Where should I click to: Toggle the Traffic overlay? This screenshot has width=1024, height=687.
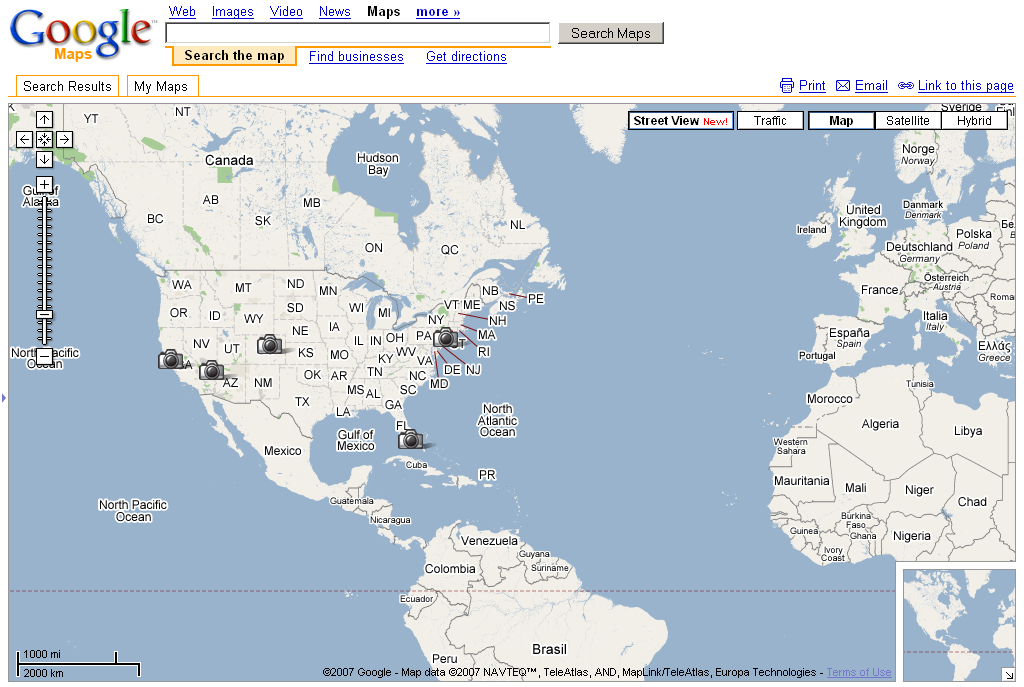pyautogui.click(x=770, y=121)
